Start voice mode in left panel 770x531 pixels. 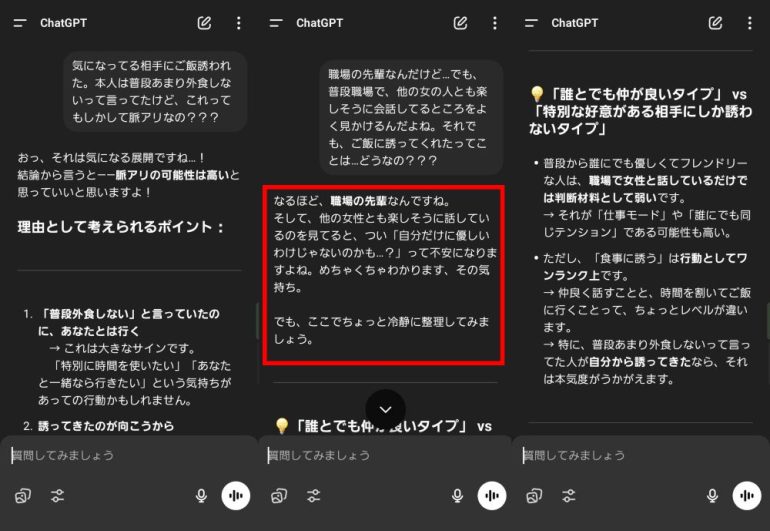tap(236, 496)
